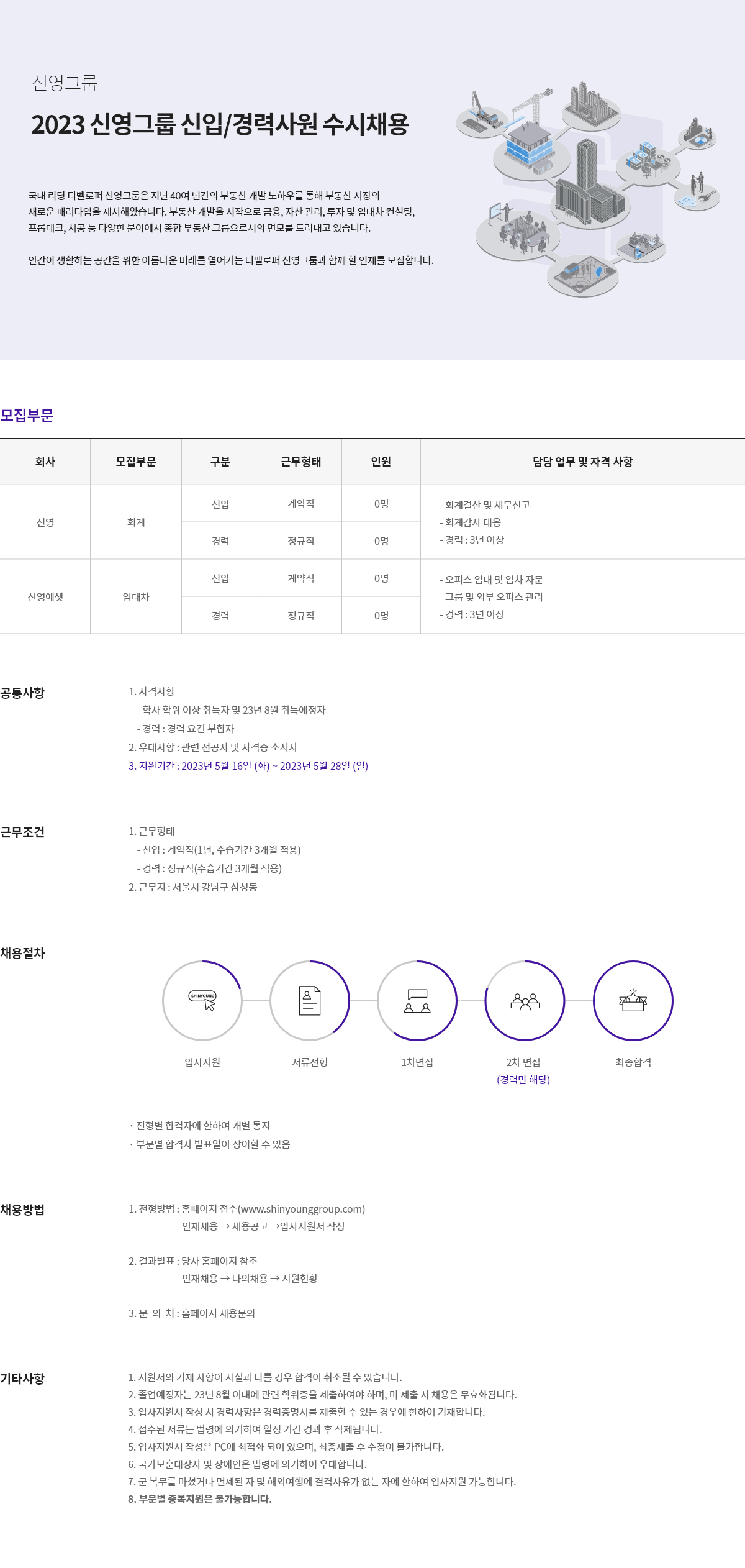
Task: Select the 담당 업무 및 자격 사항 header
Action: tap(582, 462)
